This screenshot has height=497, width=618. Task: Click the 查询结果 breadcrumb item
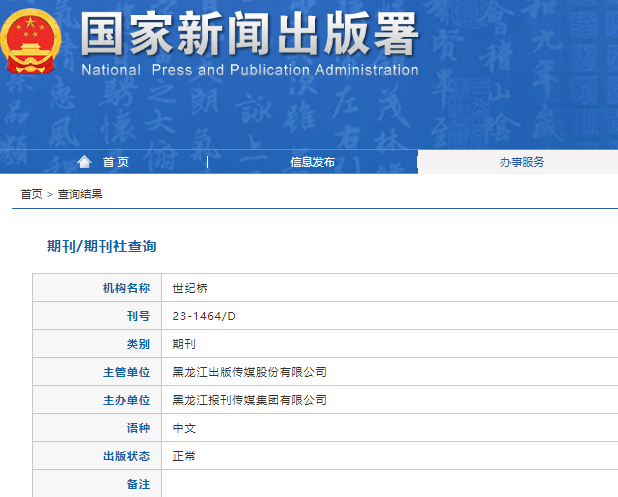(80, 194)
